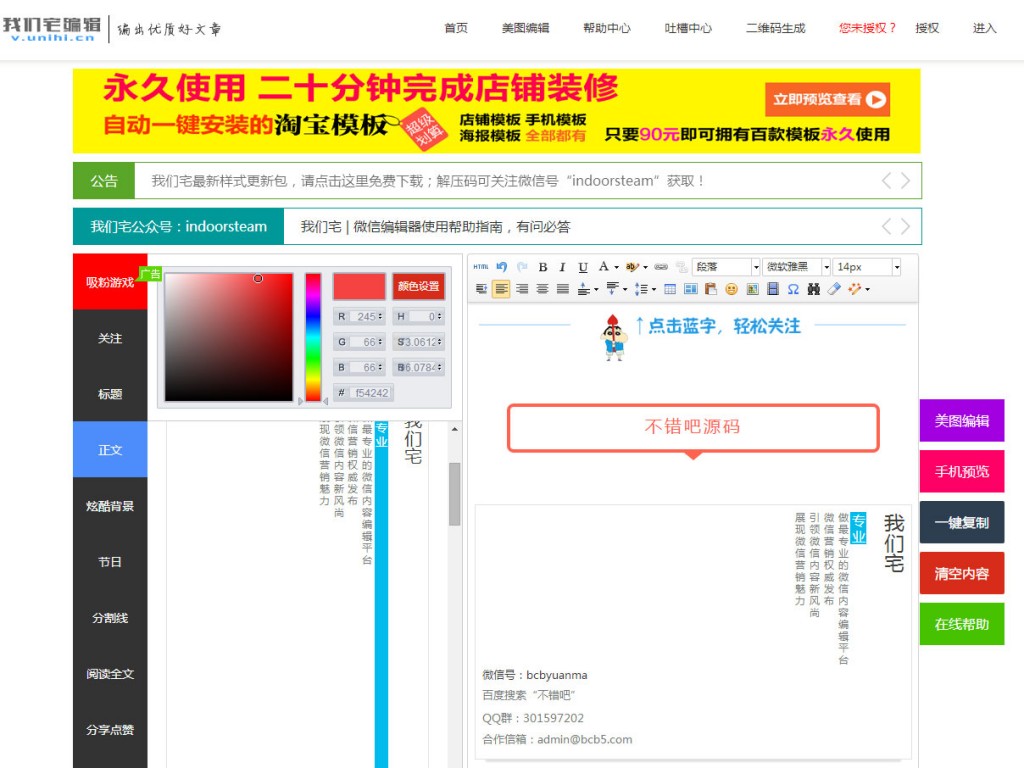The height and width of the screenshot is (768, 1024).
Task: Toggle underline formatting
Action: coord(583,266)
